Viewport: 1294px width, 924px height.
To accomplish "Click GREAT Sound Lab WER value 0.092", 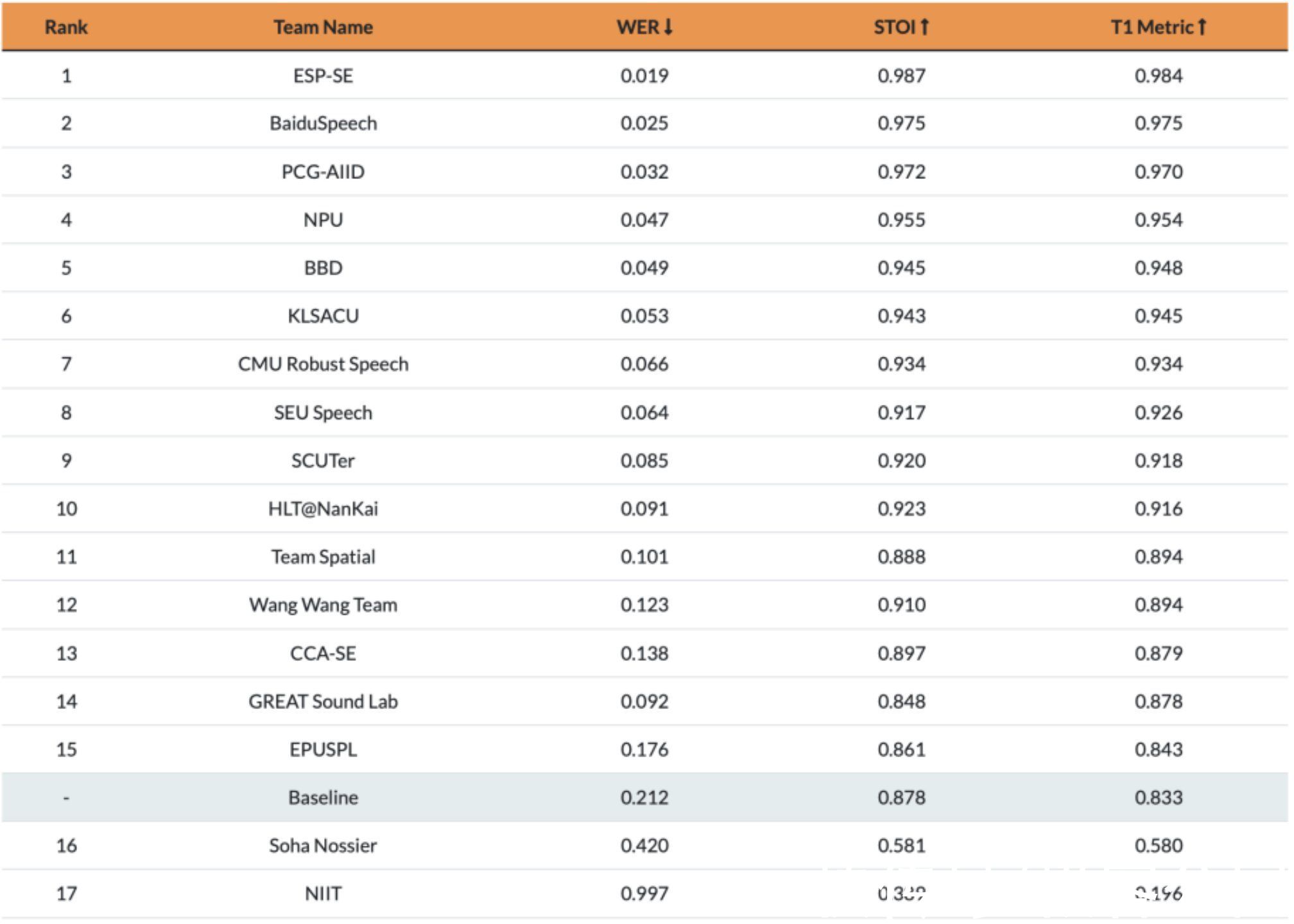I will [644, 701].
